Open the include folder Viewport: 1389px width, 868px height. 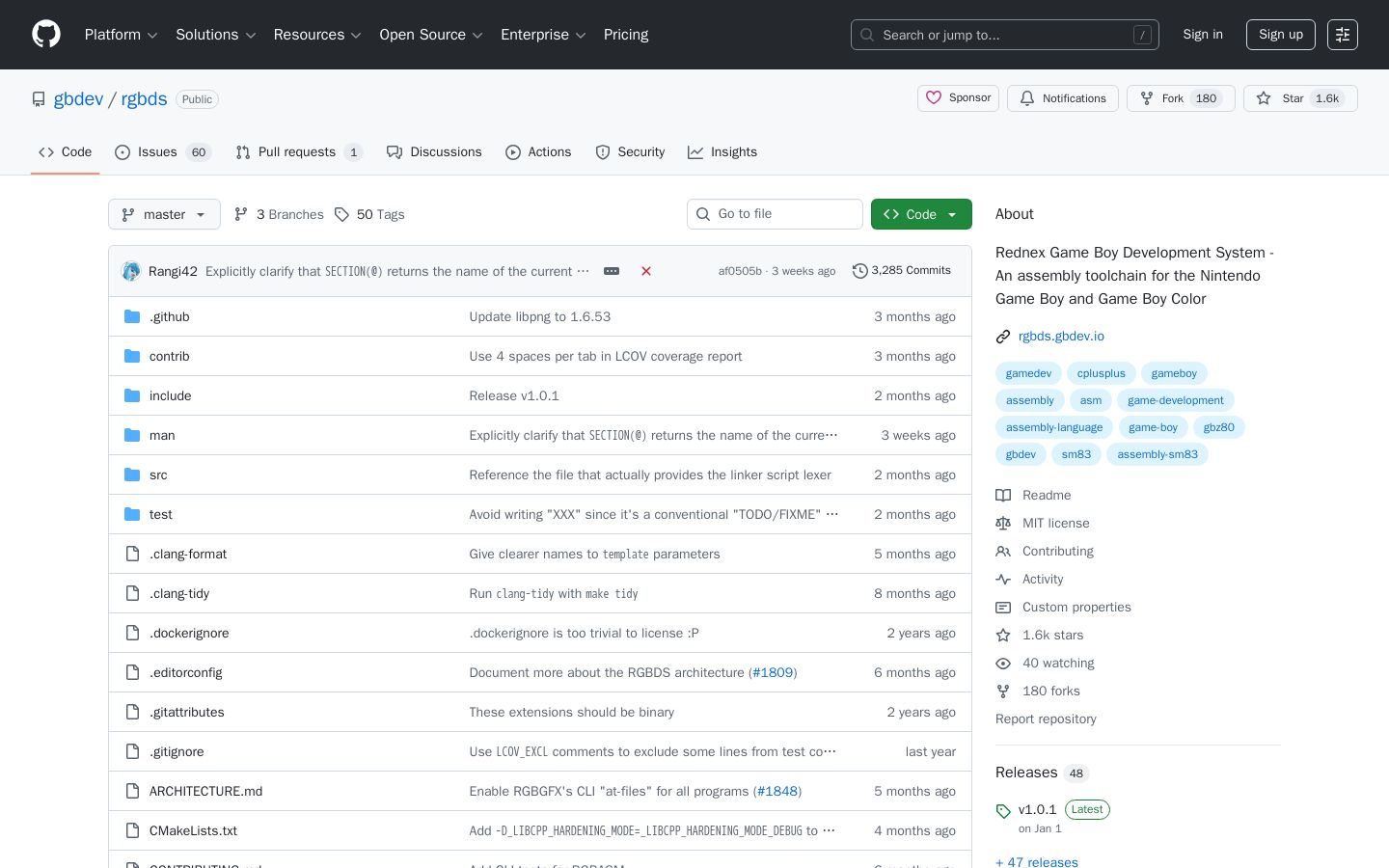coord(170,395)
